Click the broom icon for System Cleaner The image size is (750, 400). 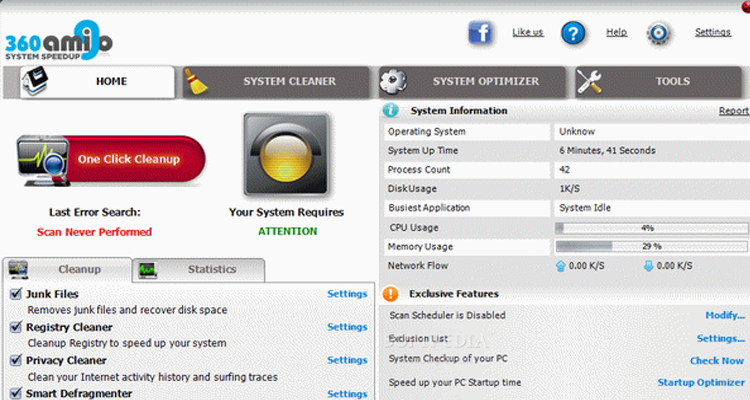point(196,82)
